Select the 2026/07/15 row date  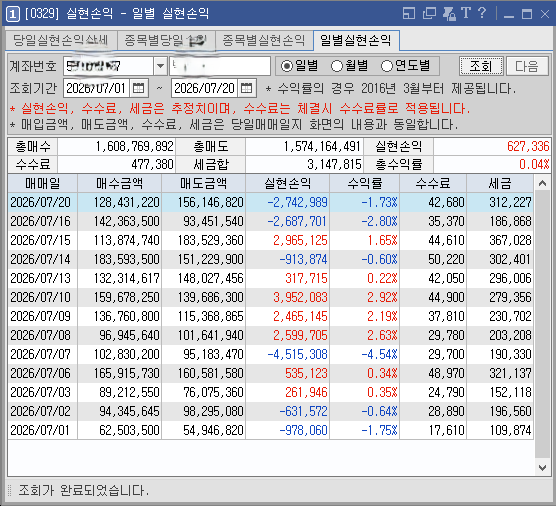click(40, 240)
